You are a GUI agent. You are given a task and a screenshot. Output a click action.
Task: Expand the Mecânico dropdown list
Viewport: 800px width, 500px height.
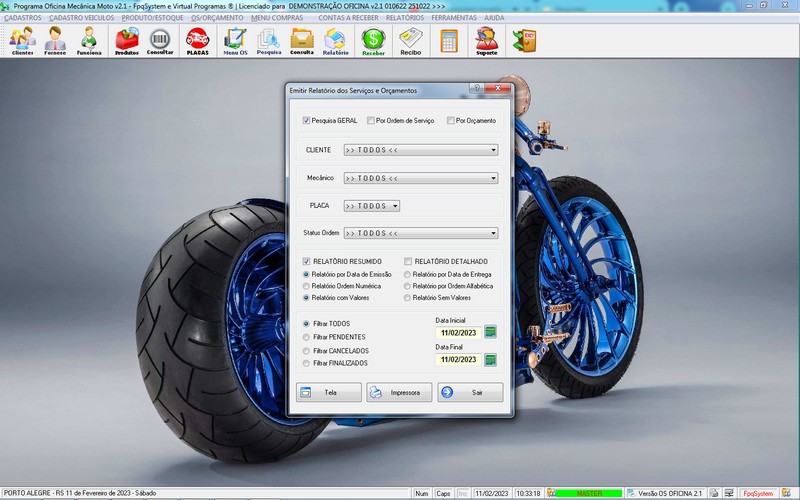pyautogui.click(x=493, y=178)
